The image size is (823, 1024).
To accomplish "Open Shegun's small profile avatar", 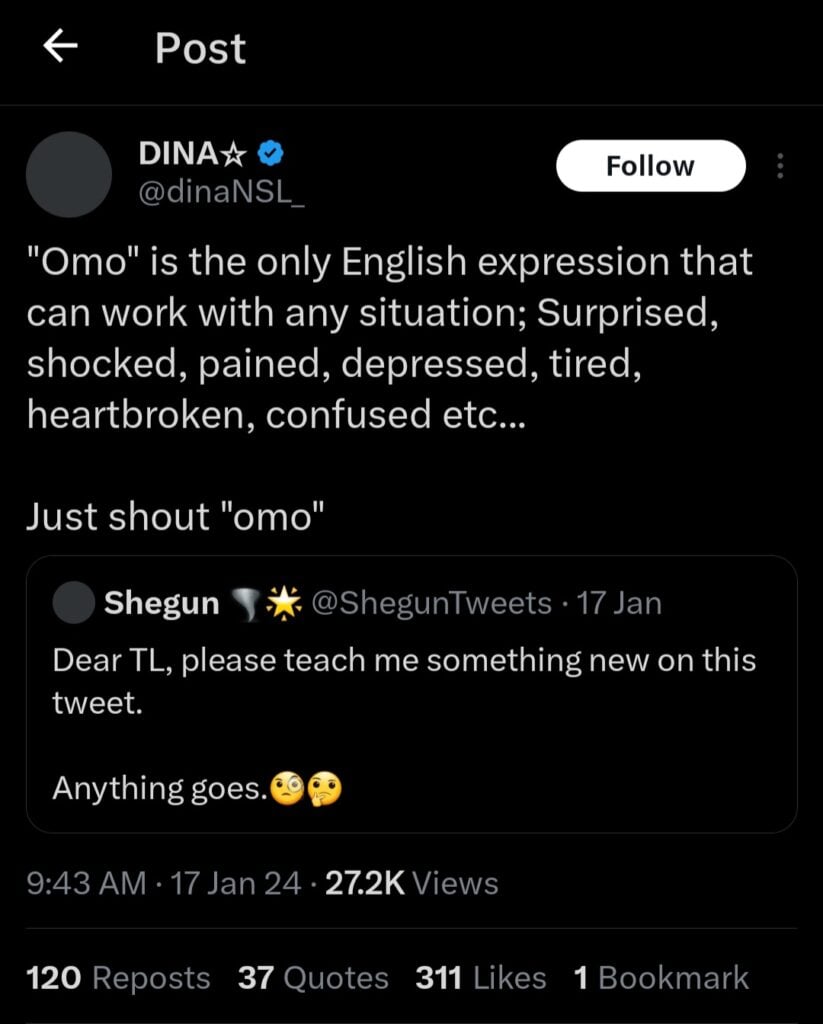I will (x=73, y=602).
